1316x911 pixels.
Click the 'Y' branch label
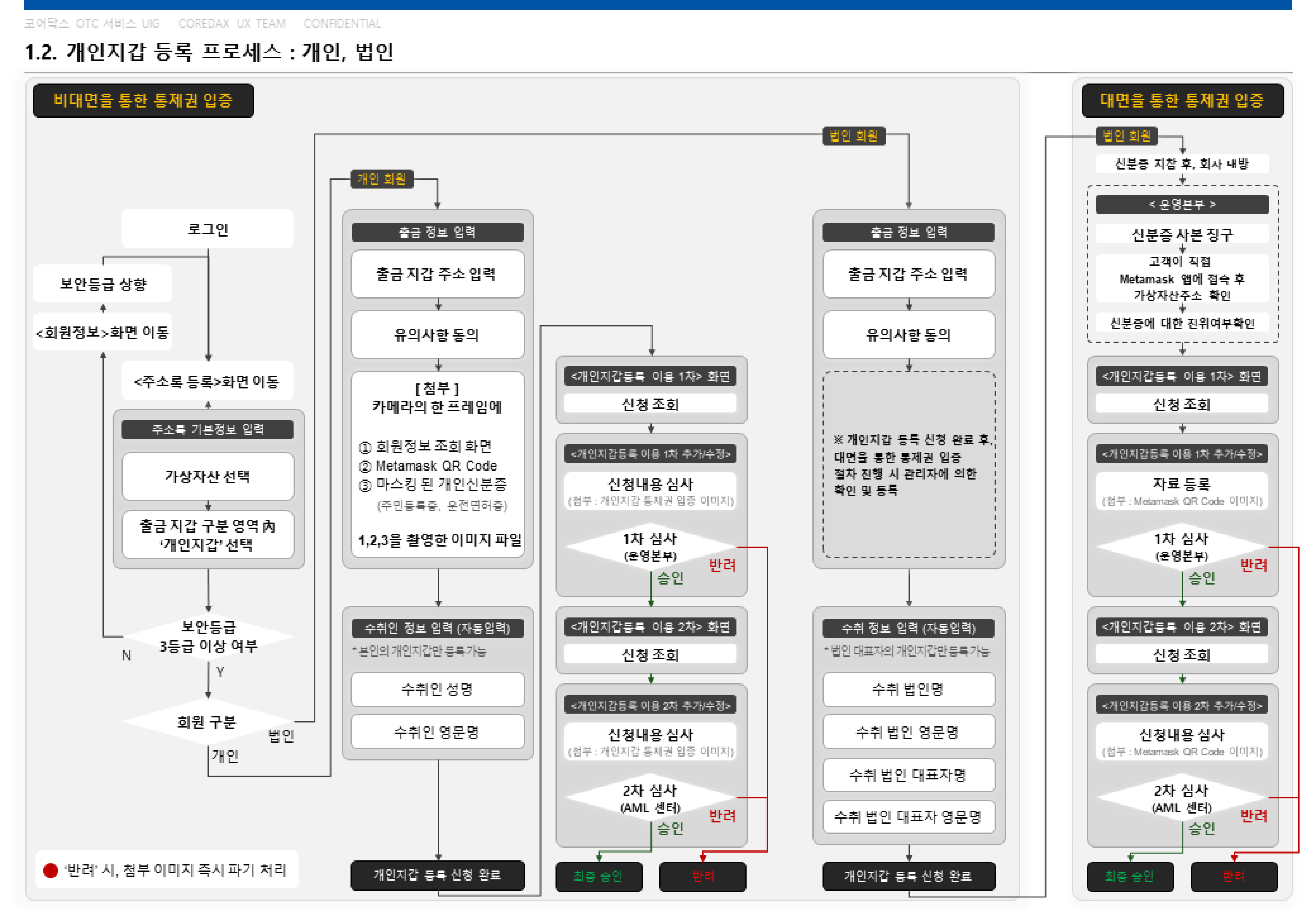pyautogui.click(x=220, y=672)
